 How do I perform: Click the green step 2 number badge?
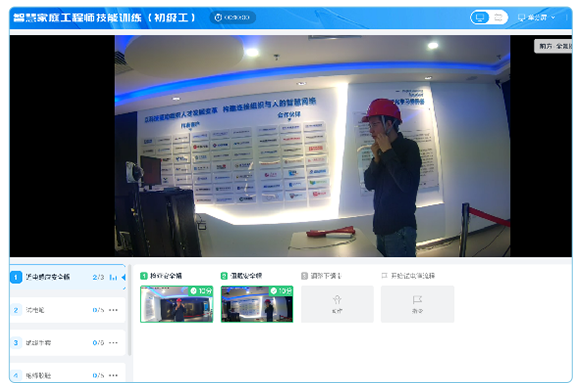(x=224, y=276)
